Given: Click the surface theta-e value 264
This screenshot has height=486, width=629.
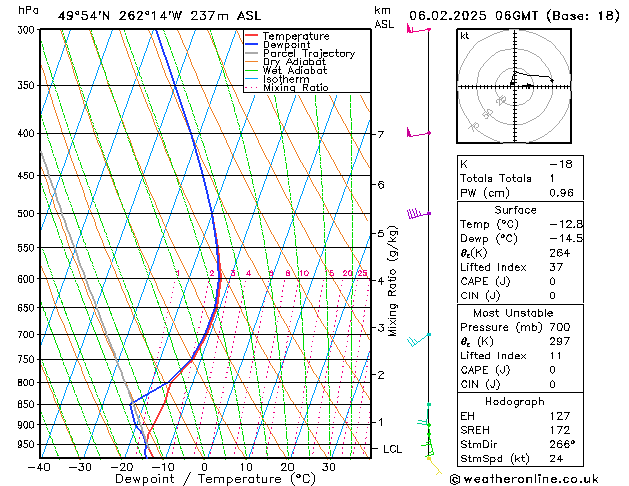Looking at the screenshot, I should (x=560, y=253).
